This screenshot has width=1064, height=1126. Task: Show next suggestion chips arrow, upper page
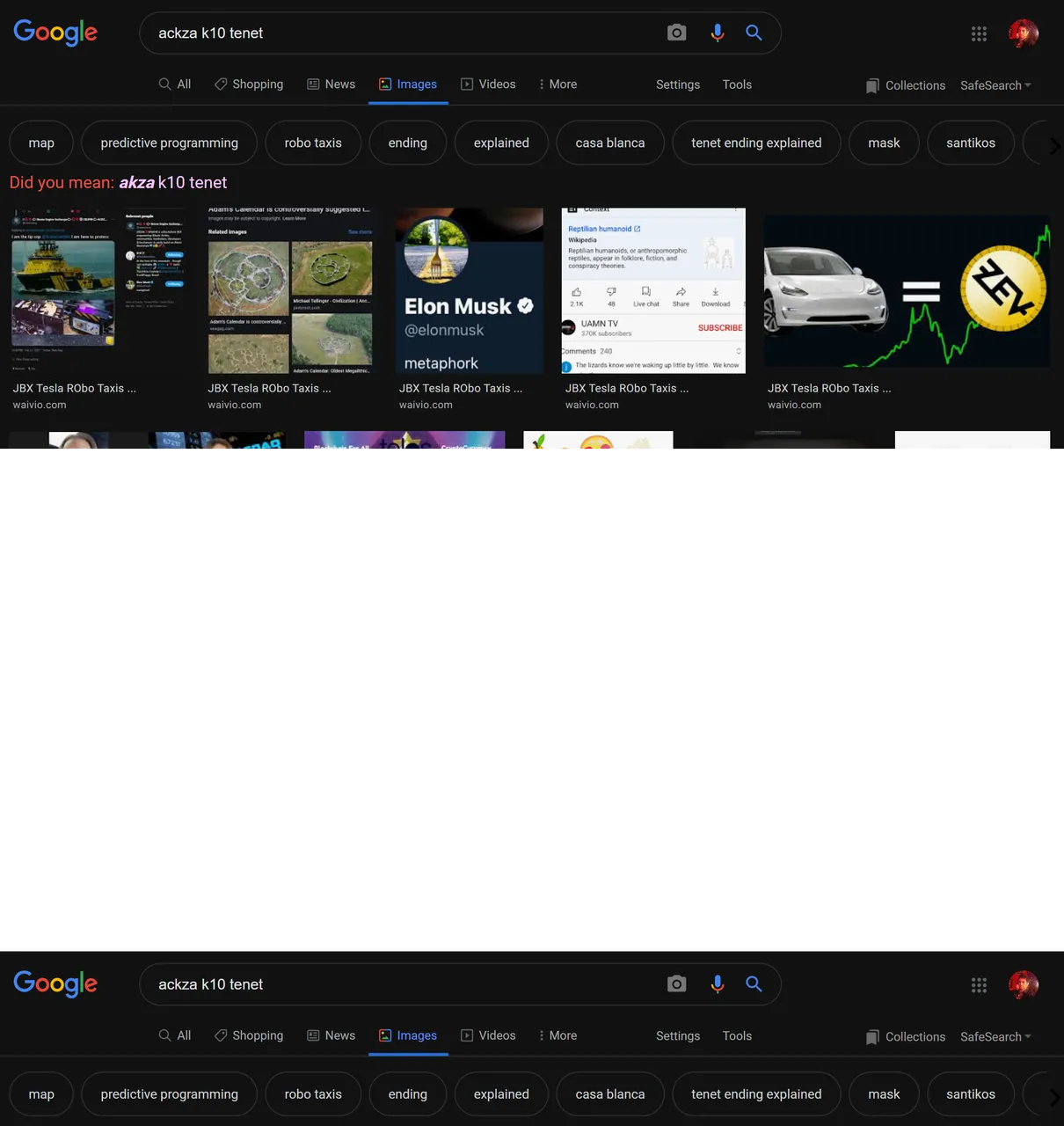tap(1053, 145)
